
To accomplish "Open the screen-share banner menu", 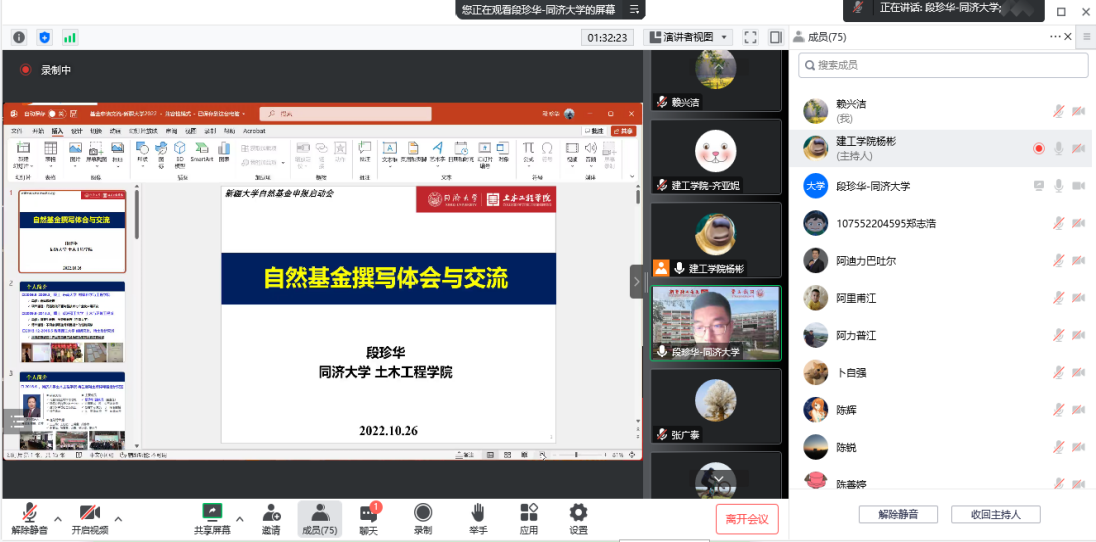I will pyautogui.click(x=633, y=9).
